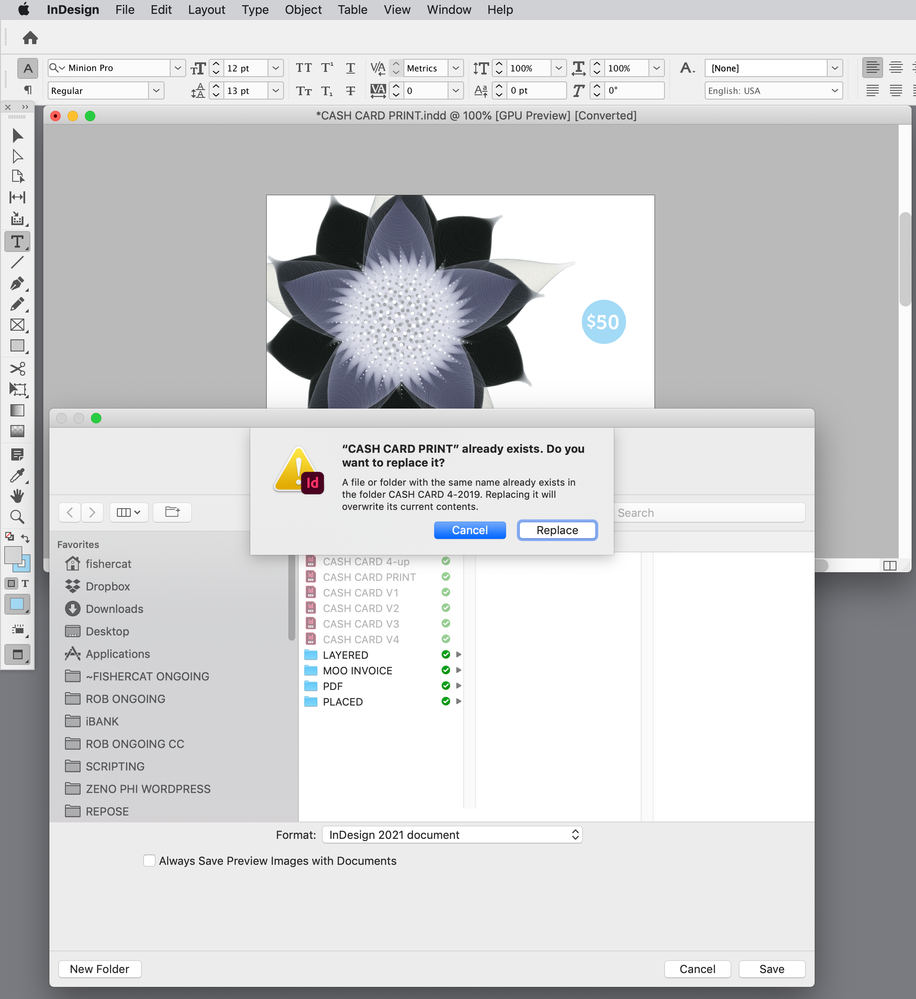Select the Content Collector tool
916x999 pixels.
pyautogui.click(x=17, y=219)
